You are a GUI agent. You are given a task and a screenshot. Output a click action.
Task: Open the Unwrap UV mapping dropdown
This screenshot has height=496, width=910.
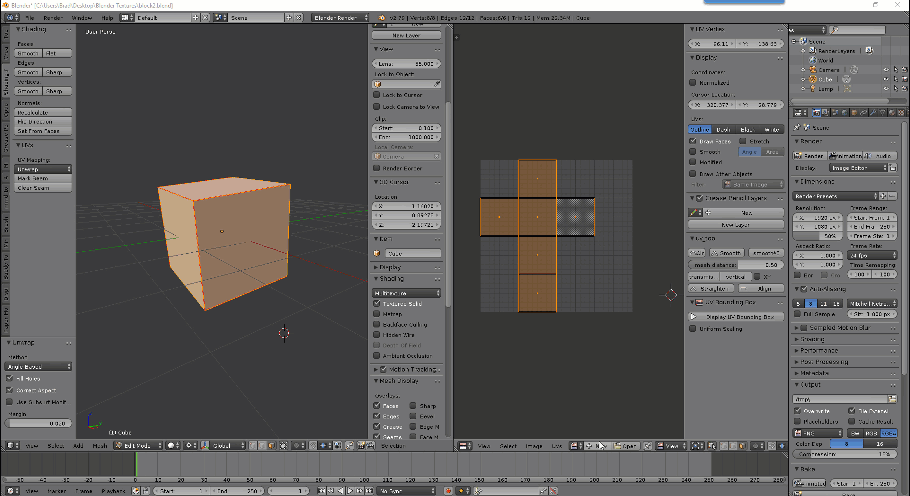(x=43, y=169)
